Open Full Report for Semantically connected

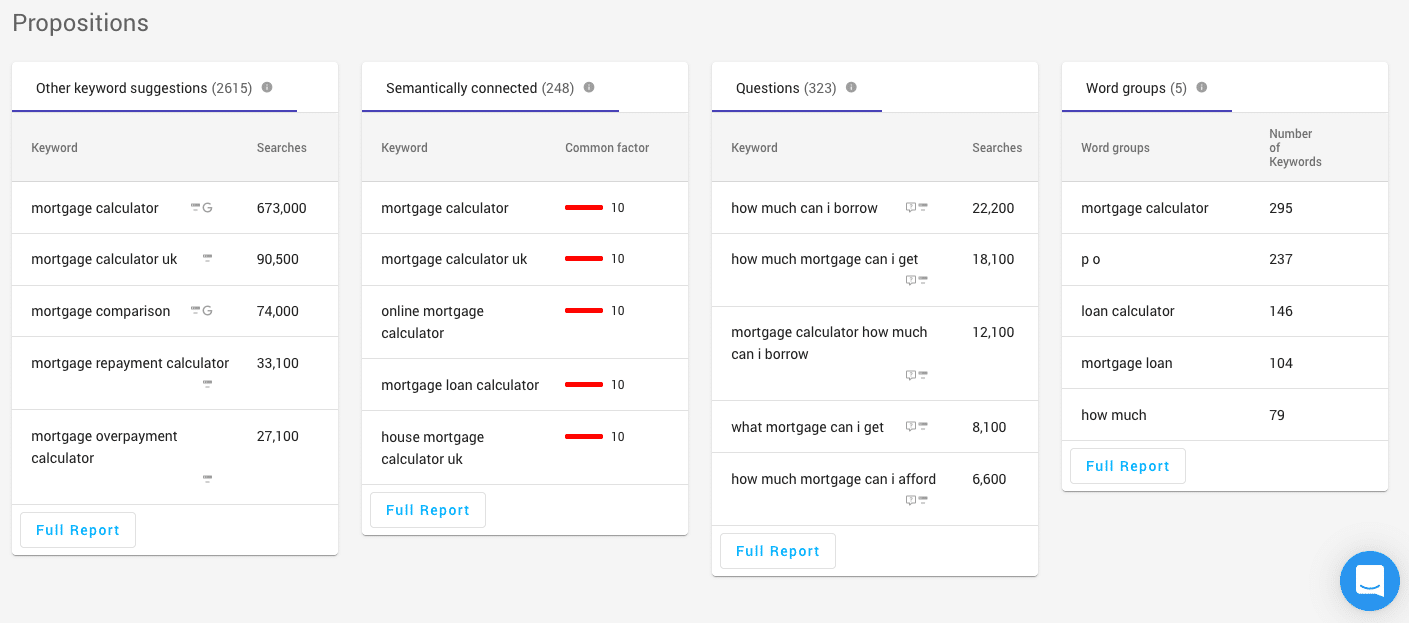[428, 510]
